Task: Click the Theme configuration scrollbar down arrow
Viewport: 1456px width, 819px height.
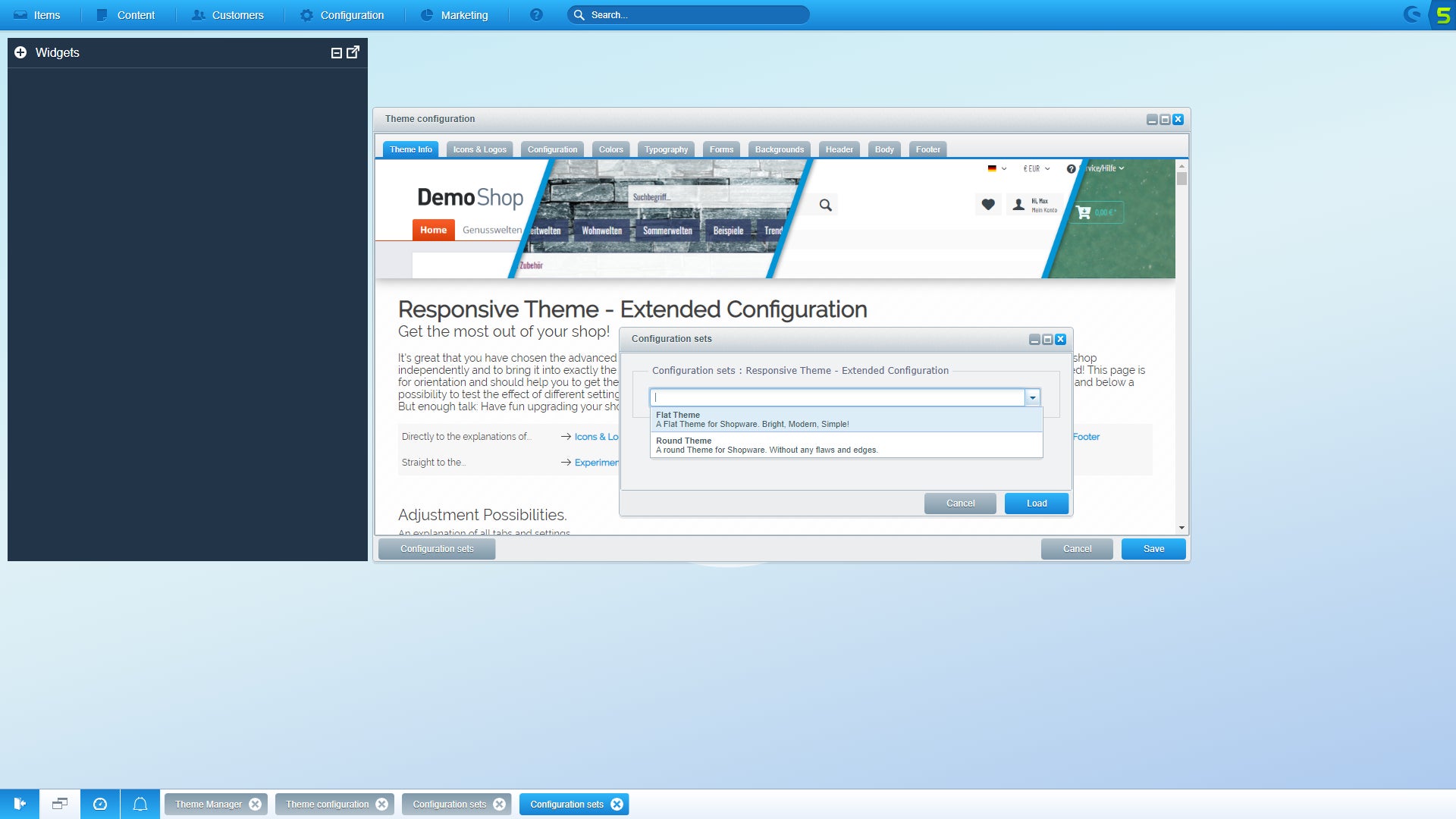Action: point(1181,528)
